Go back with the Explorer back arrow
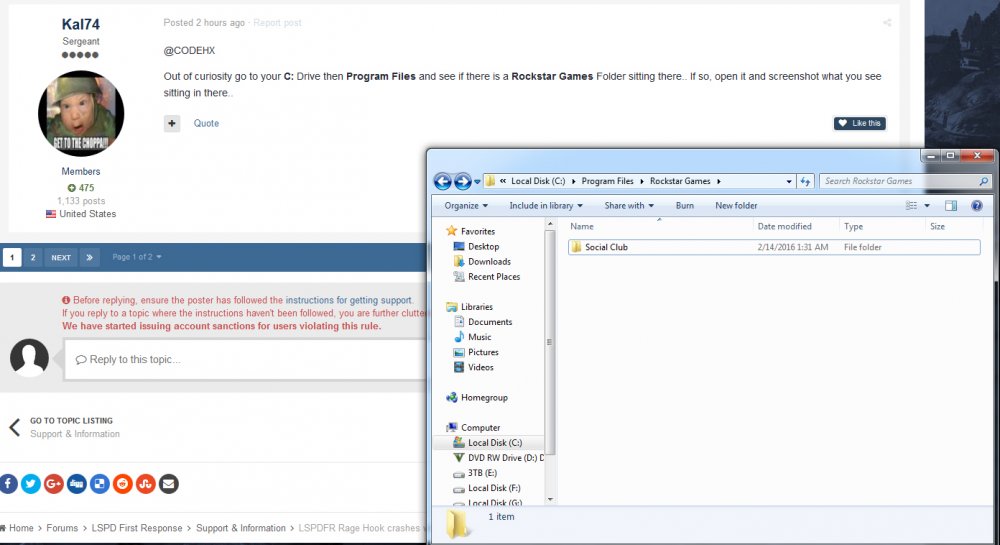Screen dimensions: 1000x545 [442, 181]
